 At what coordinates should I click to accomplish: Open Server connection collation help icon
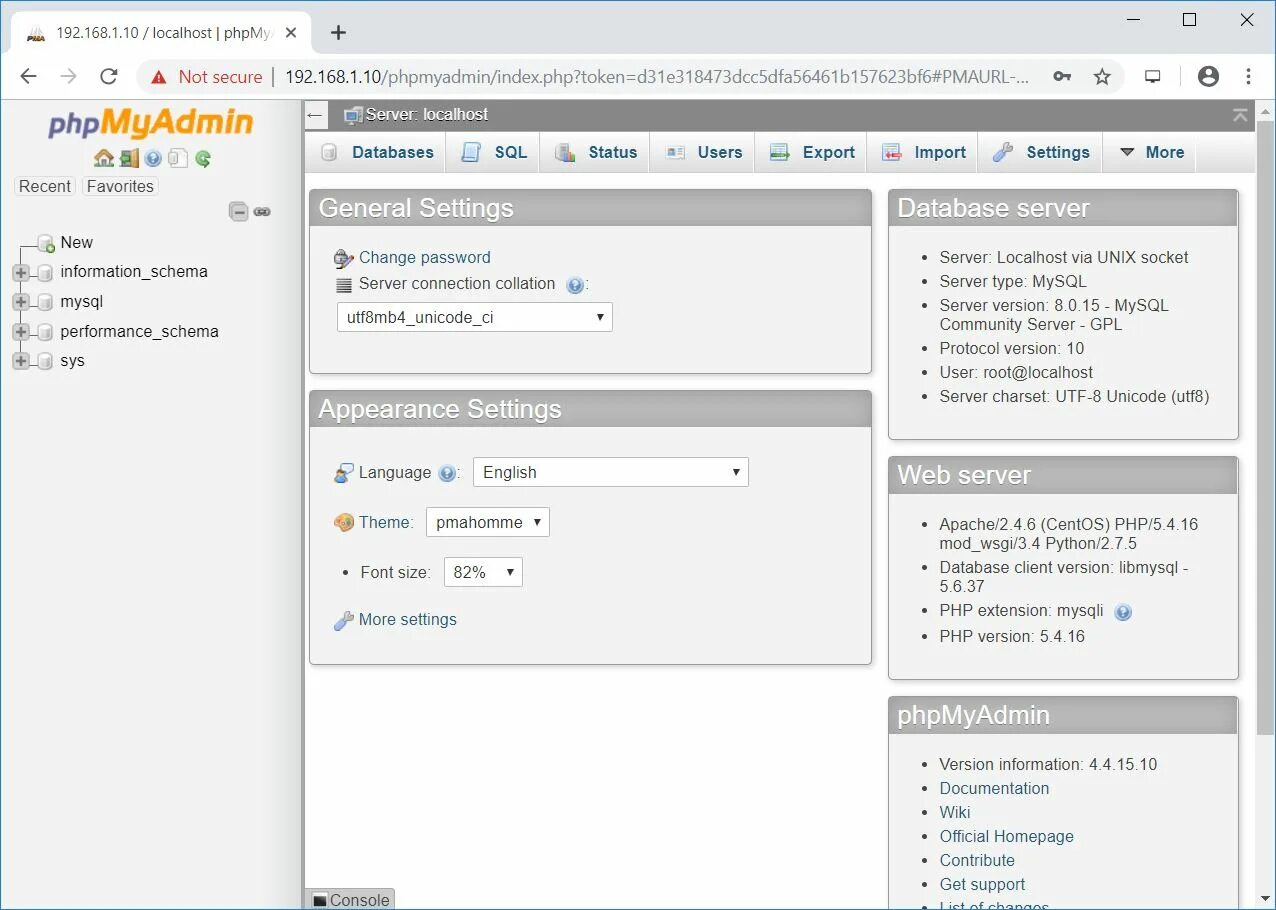[575, 285]
